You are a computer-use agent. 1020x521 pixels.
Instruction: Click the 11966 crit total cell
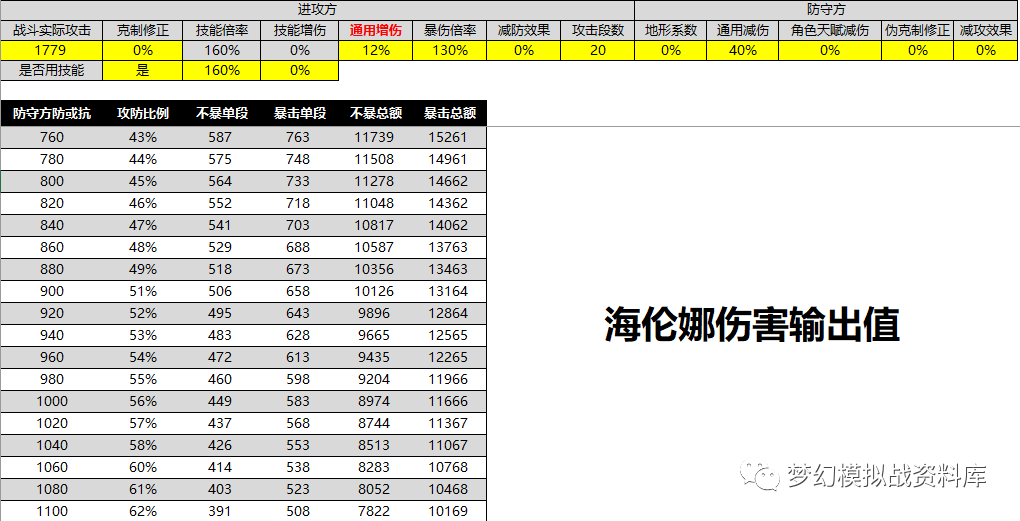click(450, 379)
